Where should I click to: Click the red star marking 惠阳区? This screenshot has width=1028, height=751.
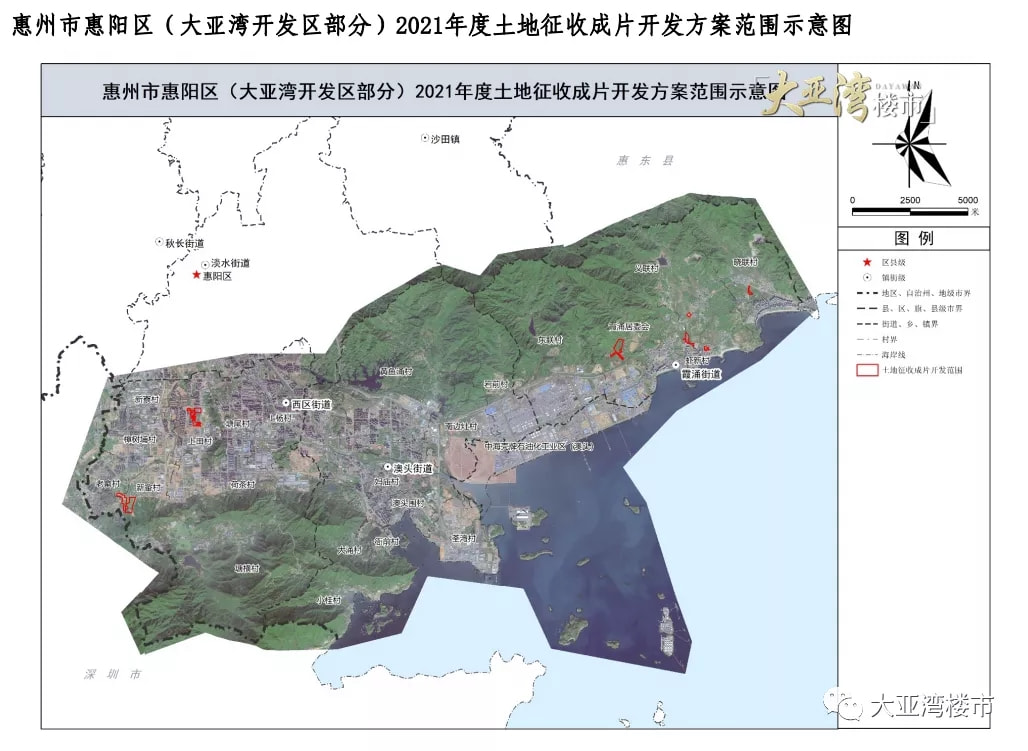click(196, 275)
